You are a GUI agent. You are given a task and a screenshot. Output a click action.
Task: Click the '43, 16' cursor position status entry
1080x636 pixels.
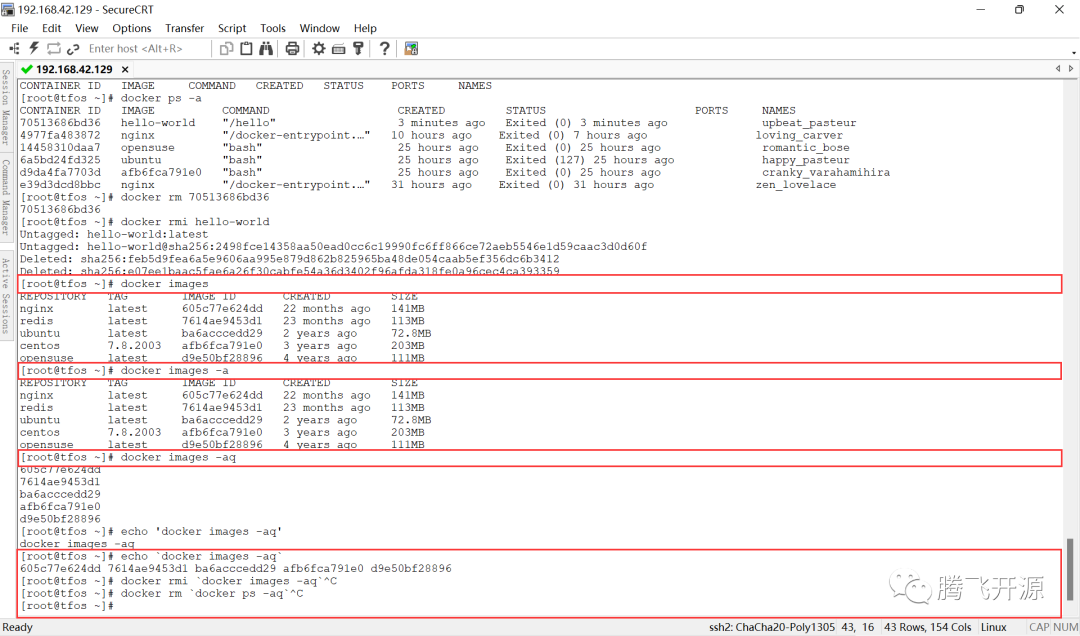coord(858,627)
